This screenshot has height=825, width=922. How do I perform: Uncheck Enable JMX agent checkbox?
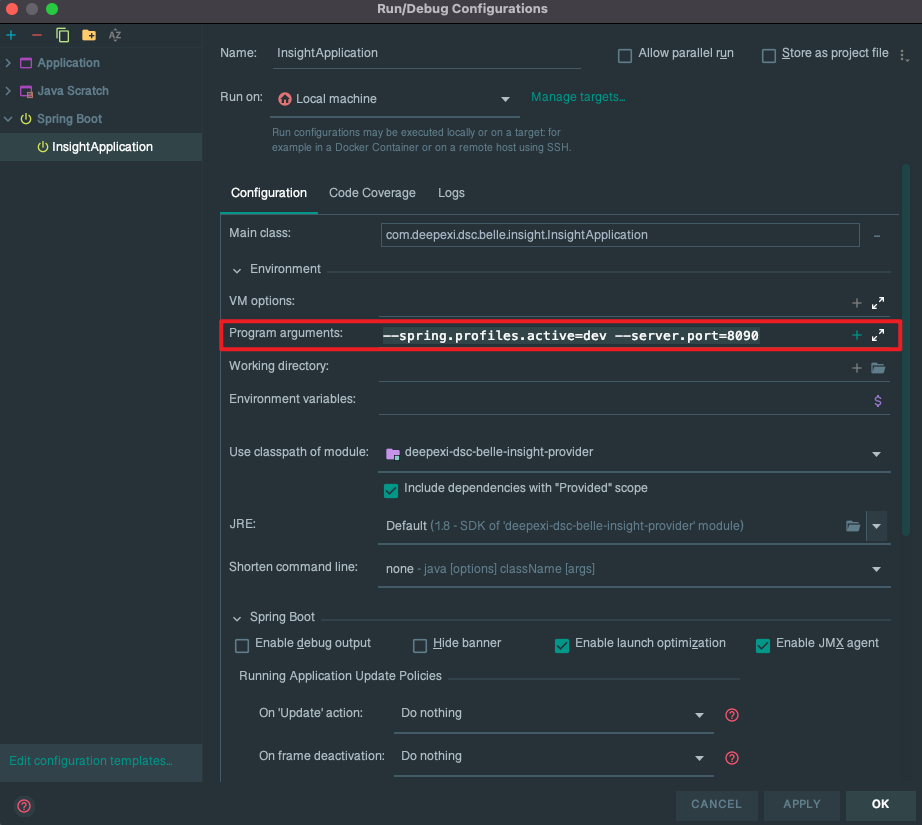pyautogui.click(x=763, y=645)
